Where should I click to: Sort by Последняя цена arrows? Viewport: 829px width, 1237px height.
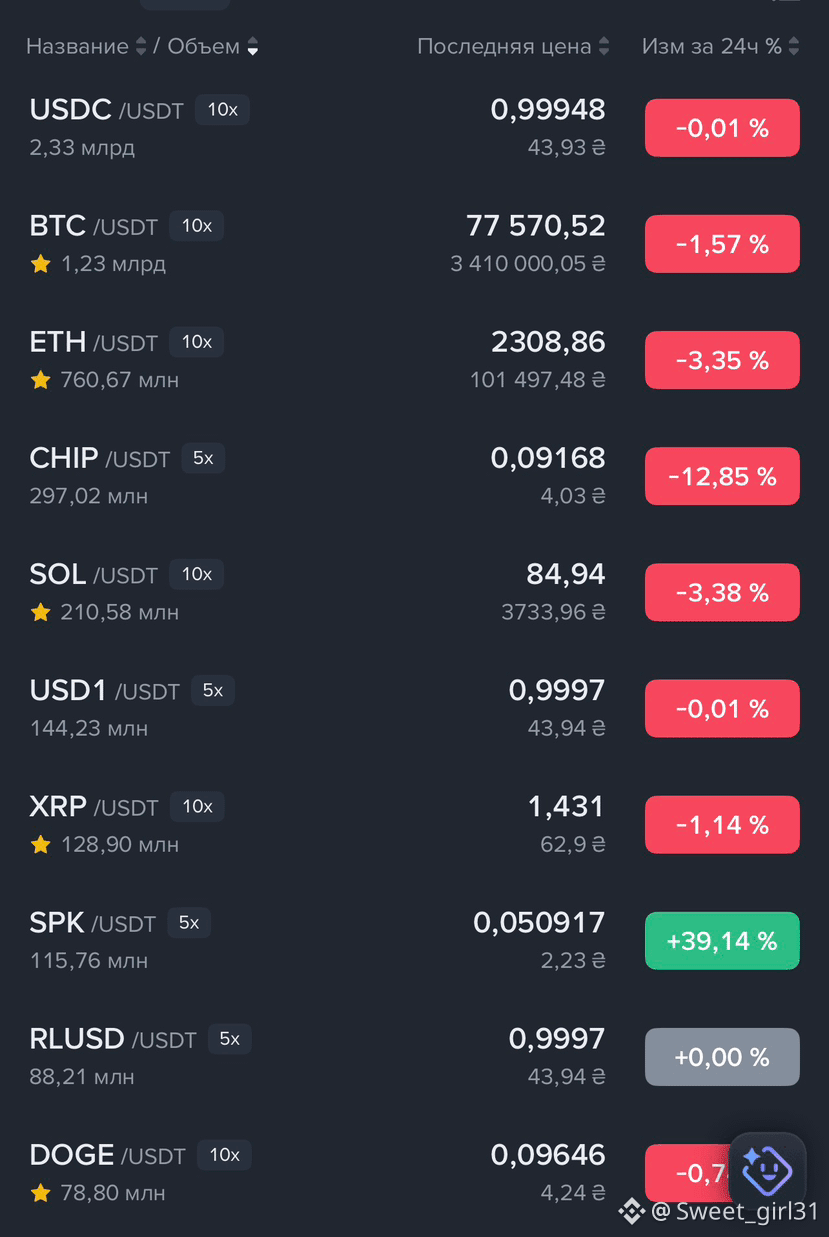(604, 46)
